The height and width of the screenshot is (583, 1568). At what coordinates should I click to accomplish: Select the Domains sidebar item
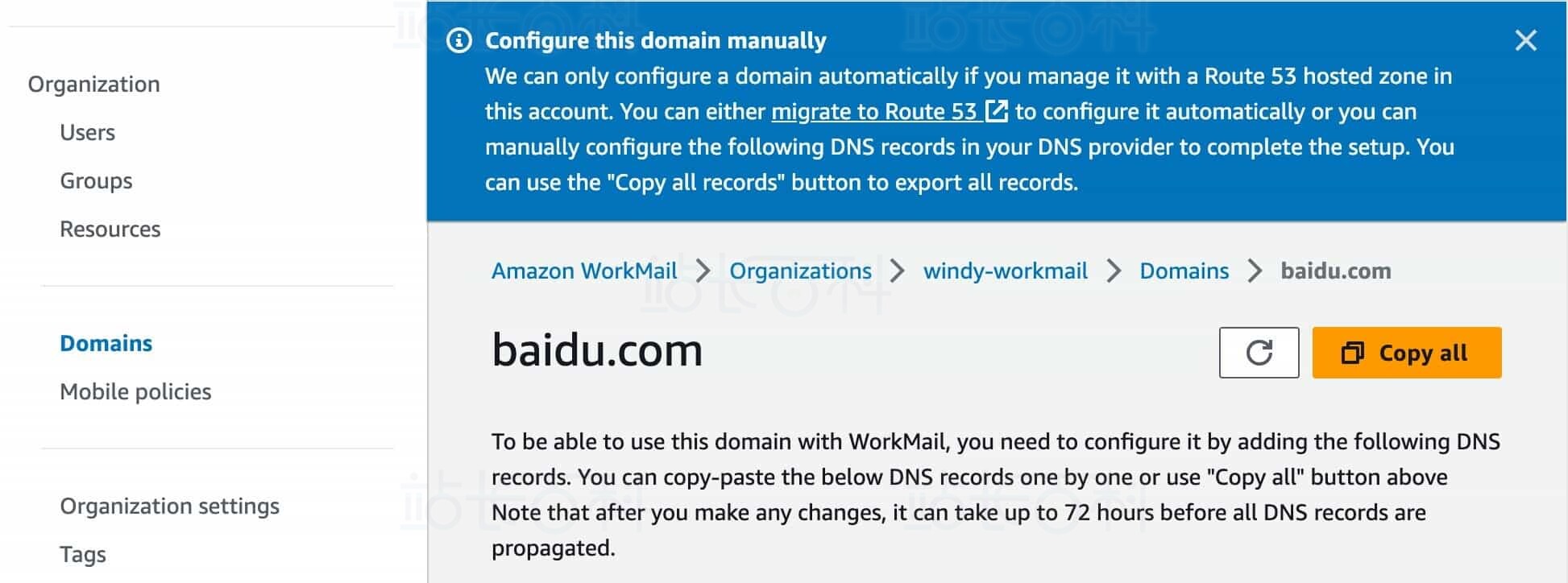pyautogui.click(x=106, y=343)
